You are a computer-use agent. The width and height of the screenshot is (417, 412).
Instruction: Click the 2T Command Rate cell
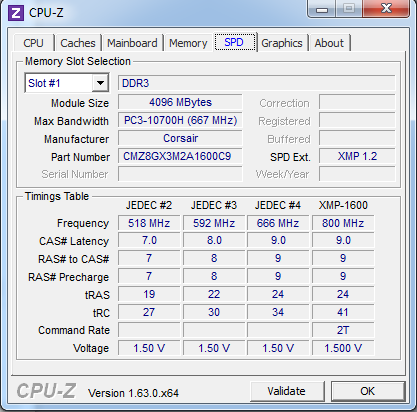(x=343, y=330)
